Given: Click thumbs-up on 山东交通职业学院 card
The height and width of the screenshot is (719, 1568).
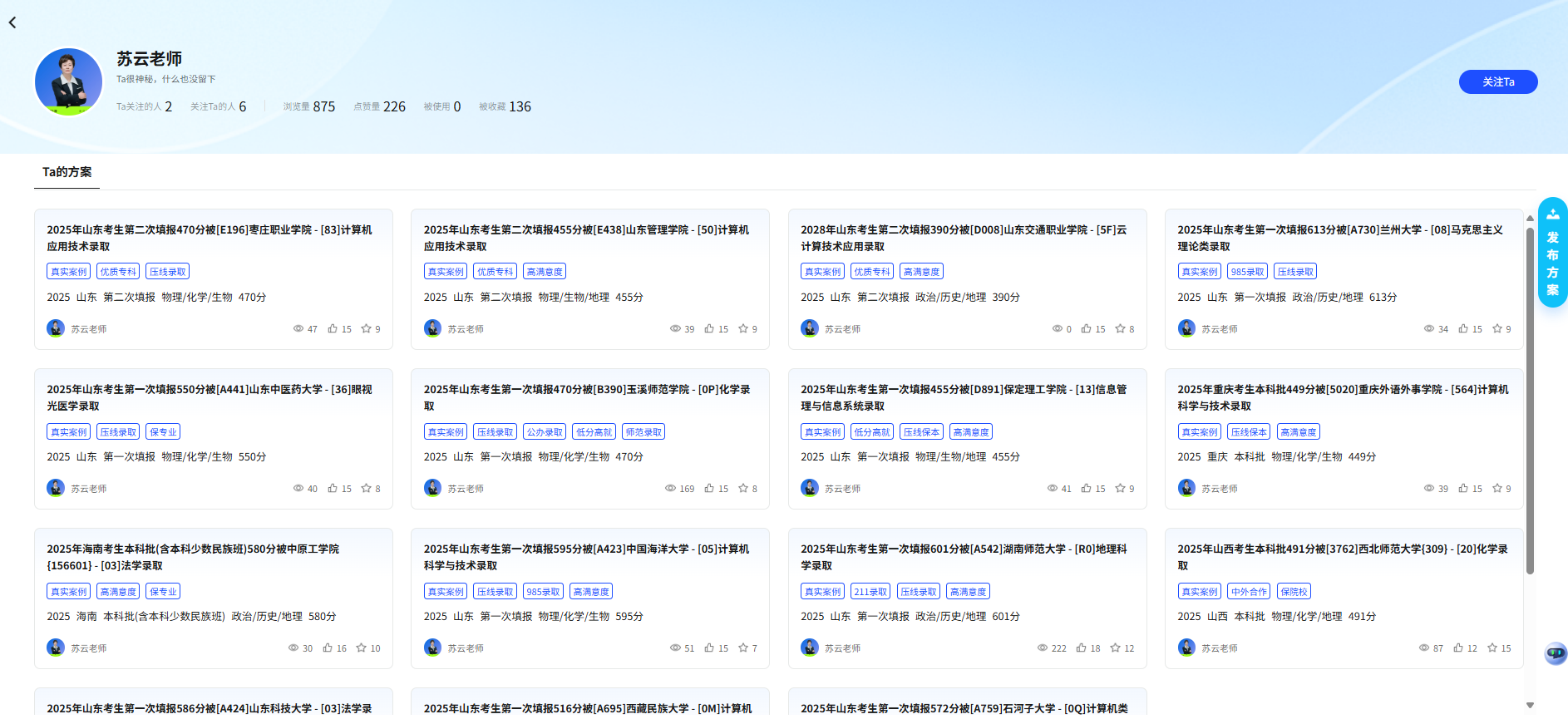Looking at the screenshot, I should [x=1087, y=328].
